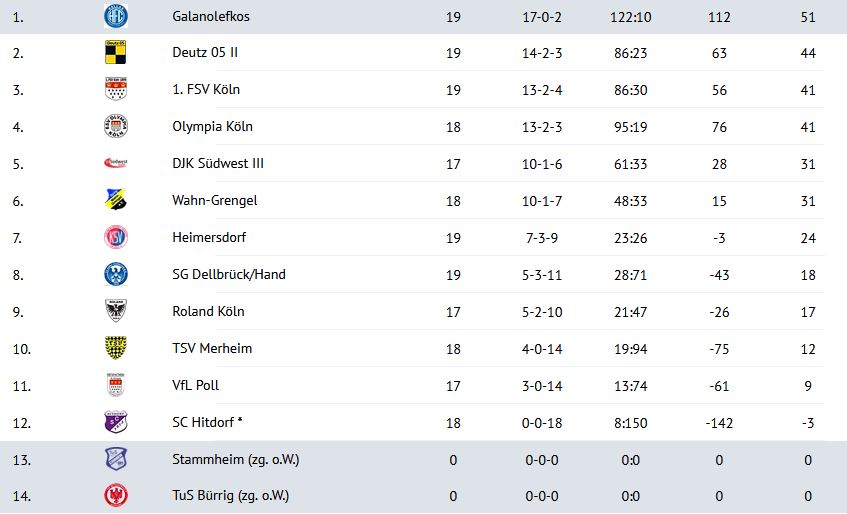
Task: Click the SC Hitdorf * team name
Action: coord(207,423)
